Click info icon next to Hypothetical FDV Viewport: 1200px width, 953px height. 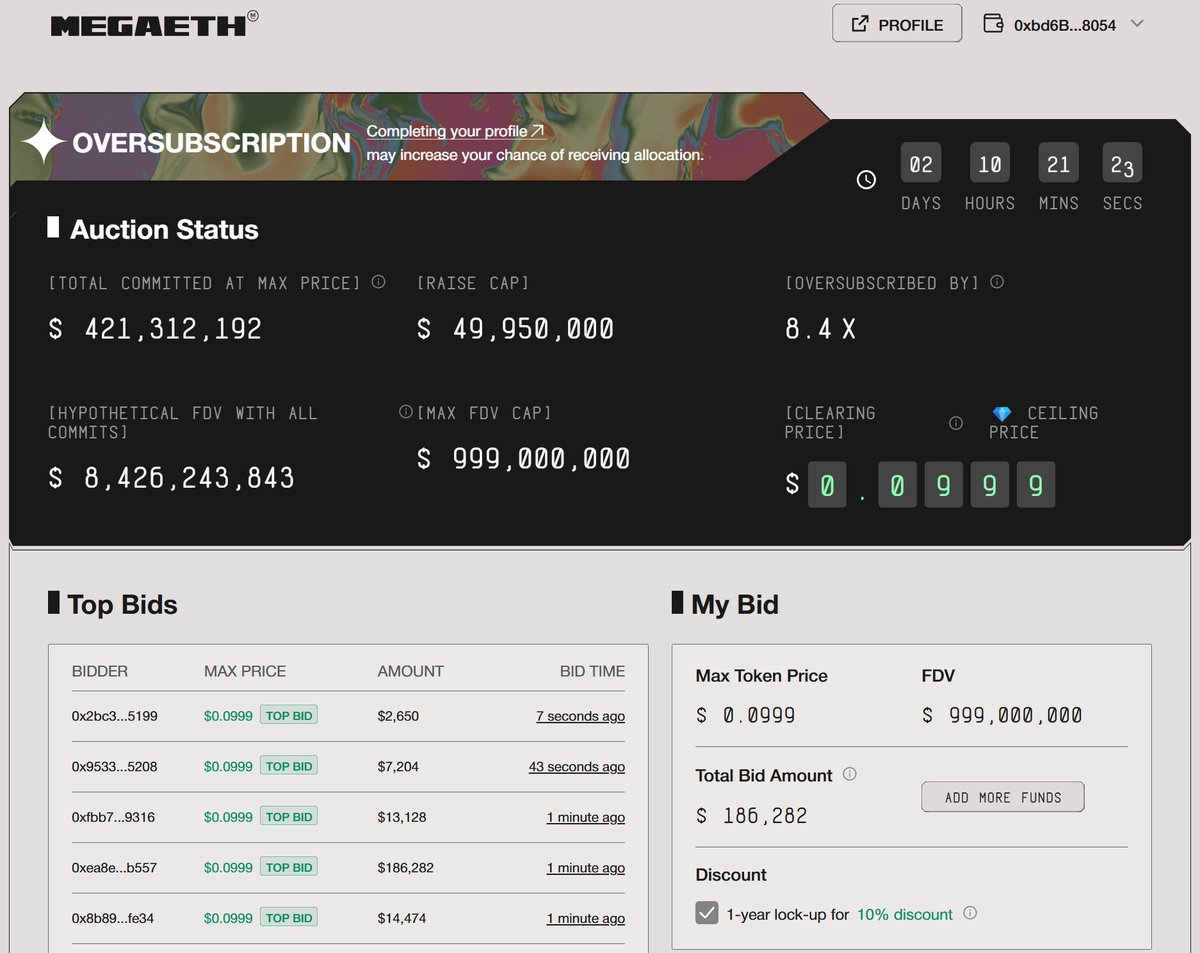tap(405, 411)
